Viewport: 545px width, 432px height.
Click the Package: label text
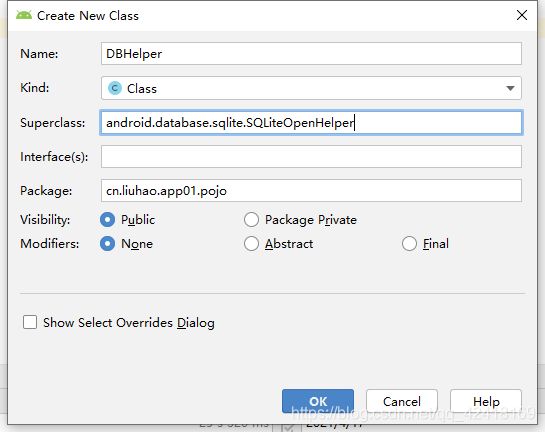coord(46,191)
